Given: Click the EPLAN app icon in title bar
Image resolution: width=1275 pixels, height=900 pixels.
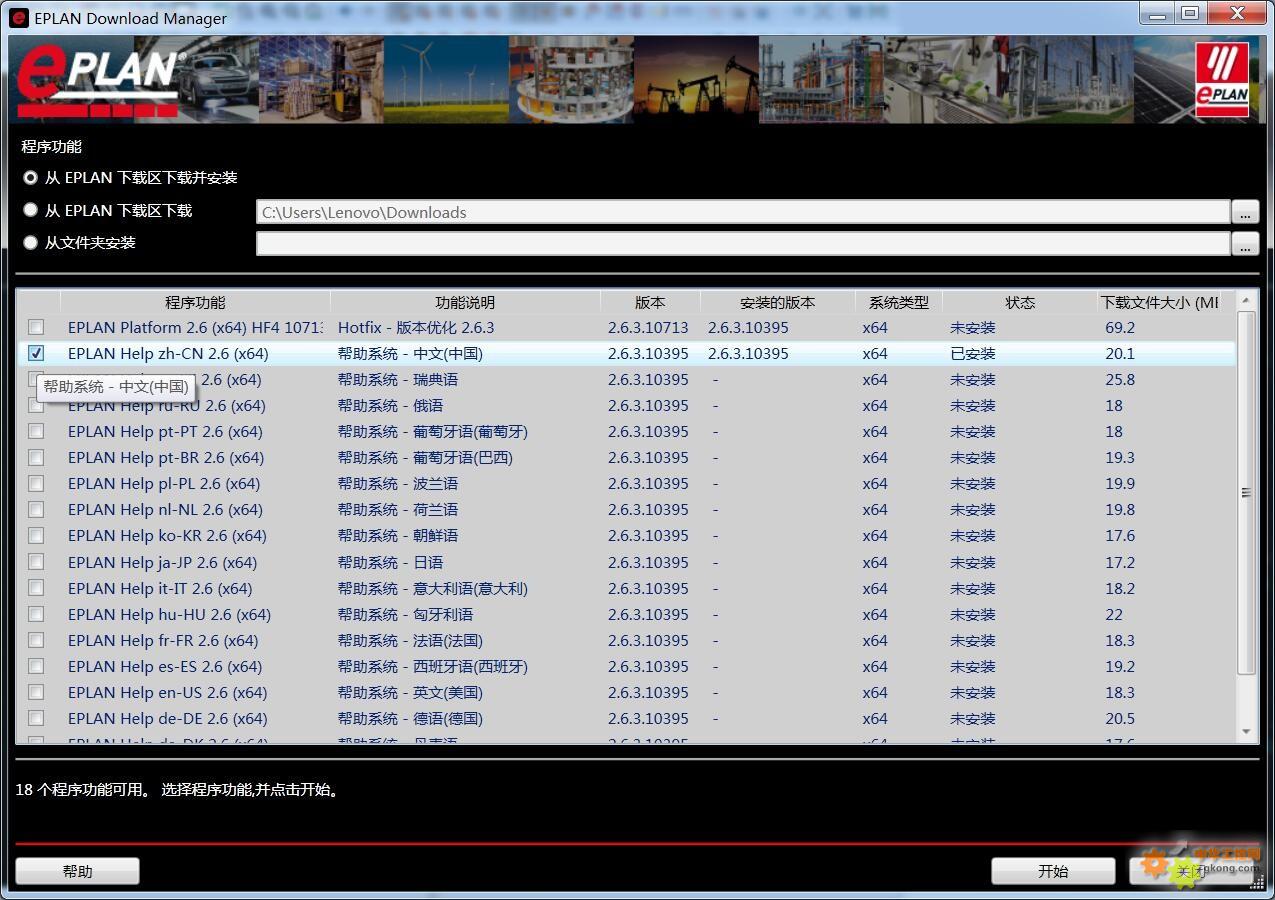Looking at the screenshot, I should click(19, 17).
